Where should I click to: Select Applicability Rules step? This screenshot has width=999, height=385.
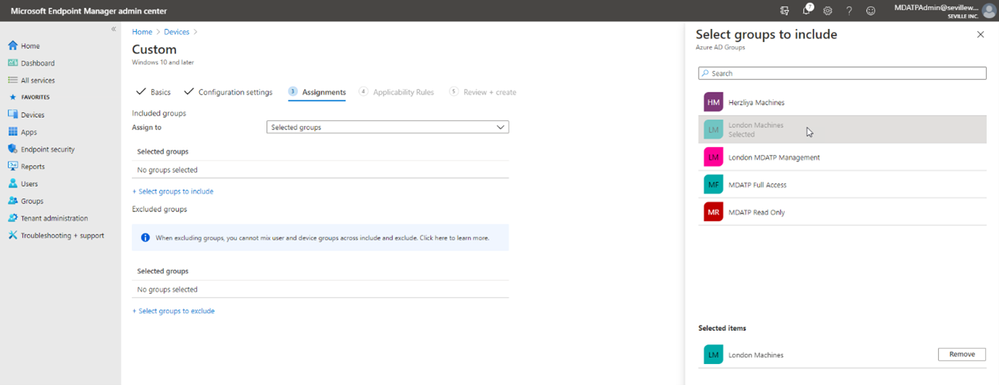coord(396,92)
